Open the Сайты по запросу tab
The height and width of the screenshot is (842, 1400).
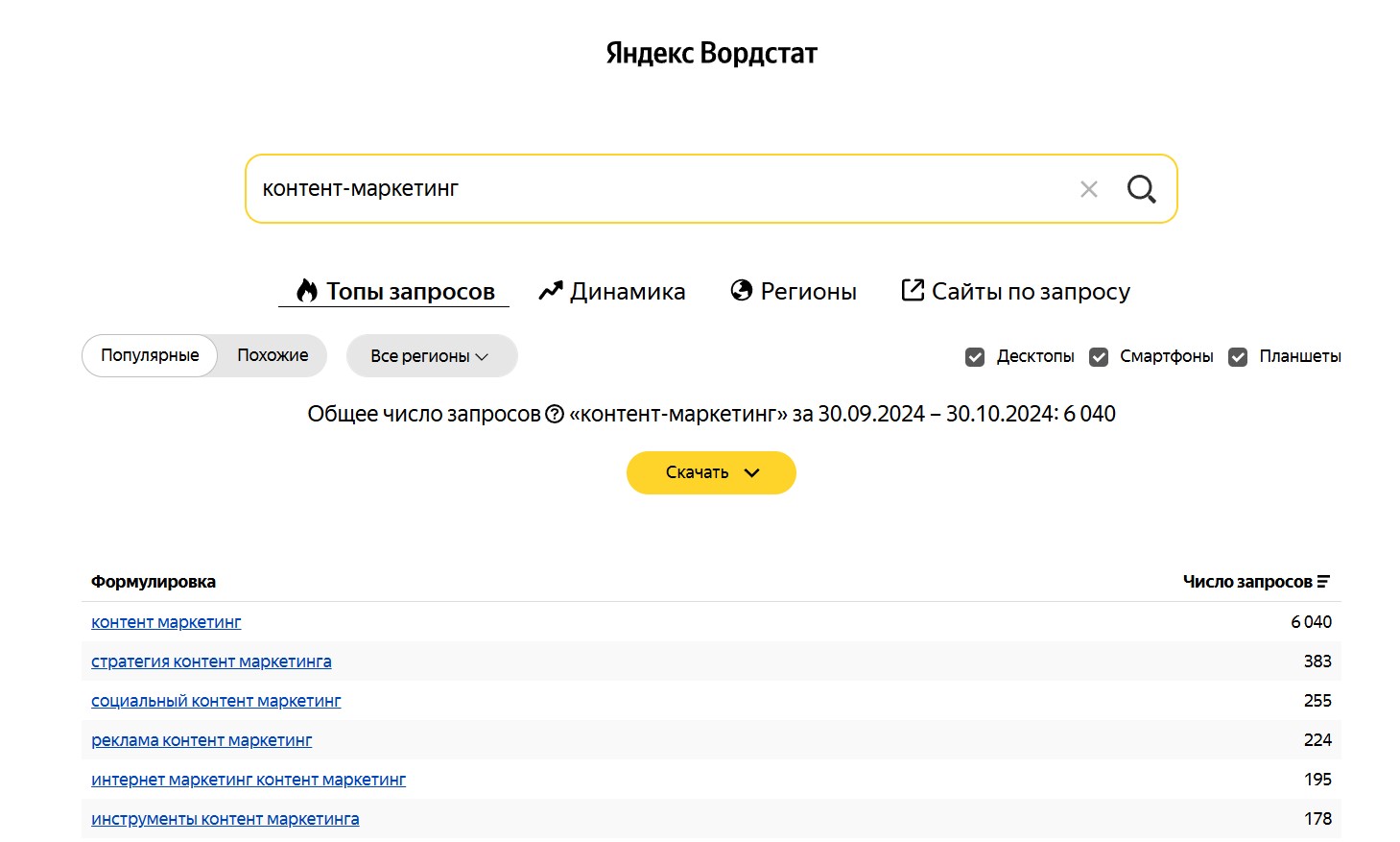pyautogui.click(x=1015, y=291)
